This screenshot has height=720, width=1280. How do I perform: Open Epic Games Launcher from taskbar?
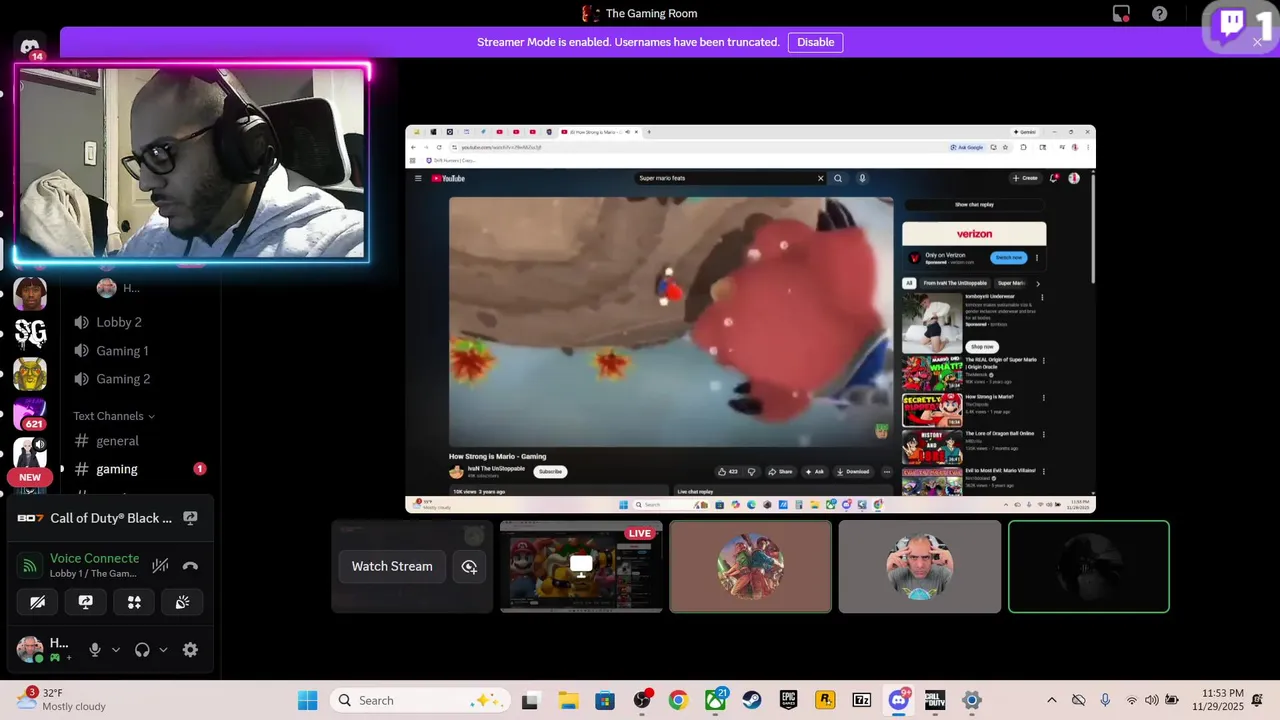(788, 700)
